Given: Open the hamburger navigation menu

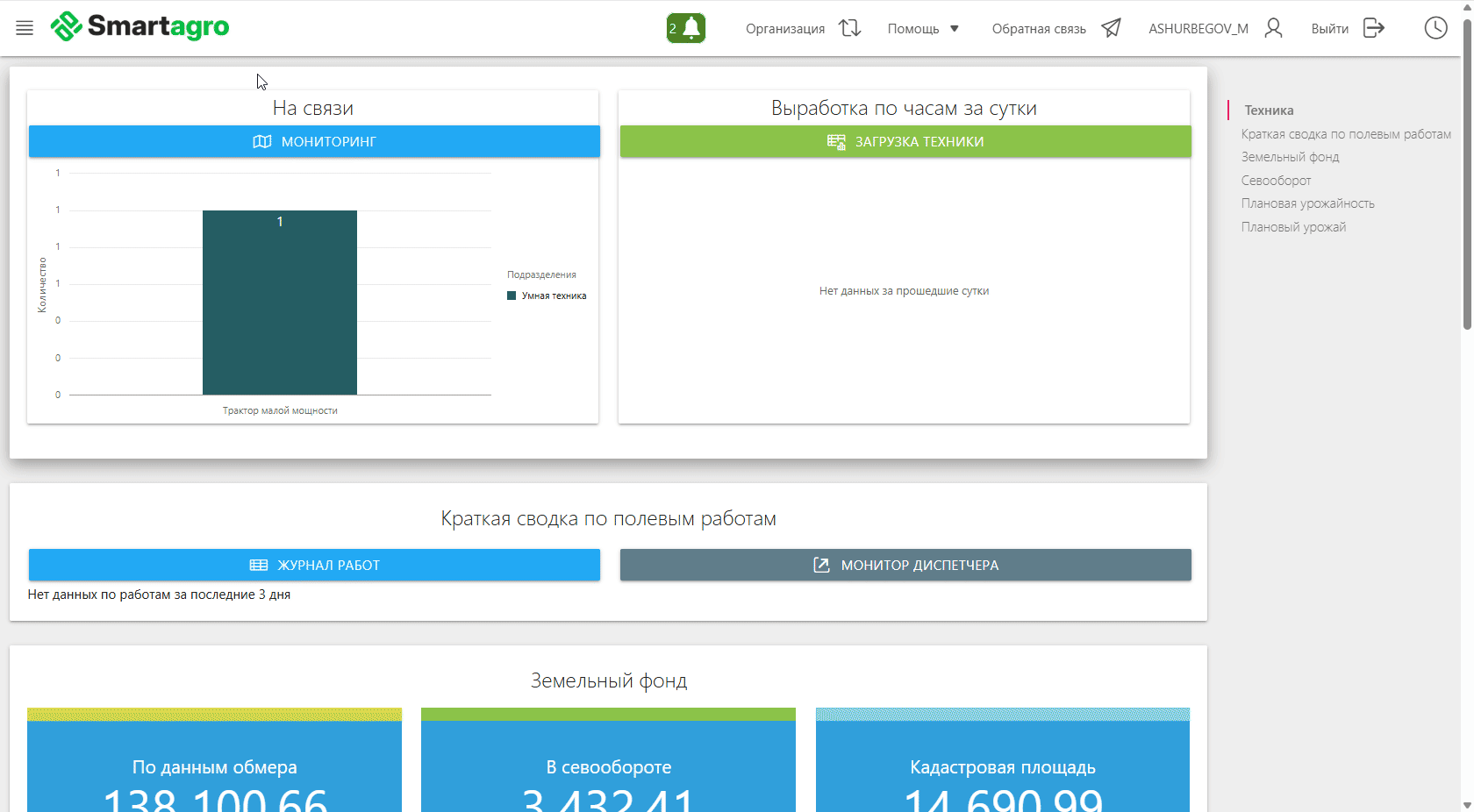Looking at the screenshot, I should [25, 28].
